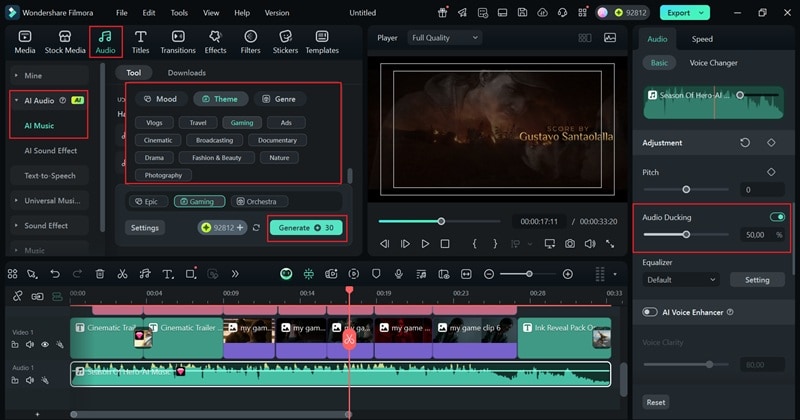Select the Cinematic theme tag
The height and width of the screenshot is (420, 800).
[158, 140]
